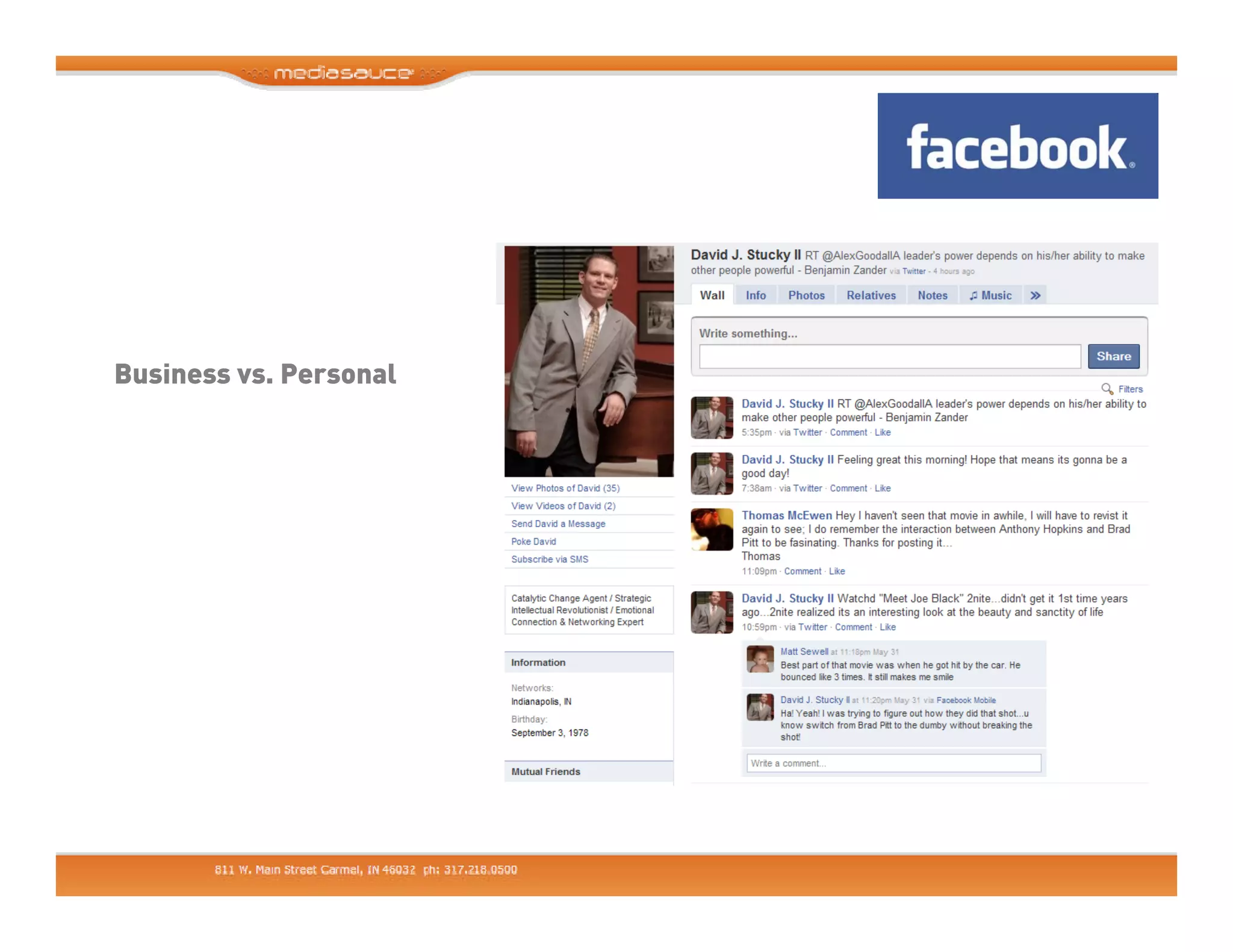Screen dimensions: 1233x952
Task: Click Send David a Message
Action: point(558,524)
